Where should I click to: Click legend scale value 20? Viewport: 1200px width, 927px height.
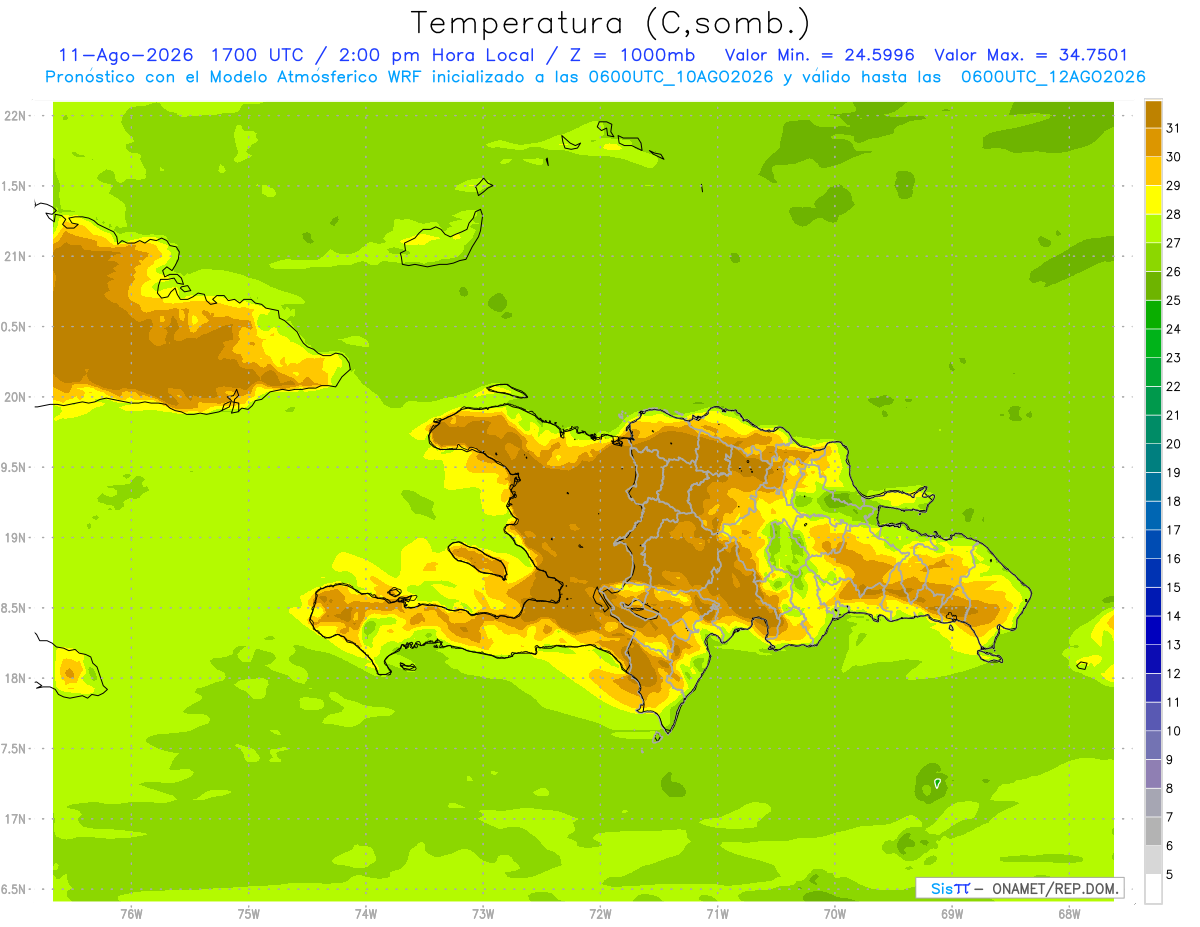(x=1174, y=444)
